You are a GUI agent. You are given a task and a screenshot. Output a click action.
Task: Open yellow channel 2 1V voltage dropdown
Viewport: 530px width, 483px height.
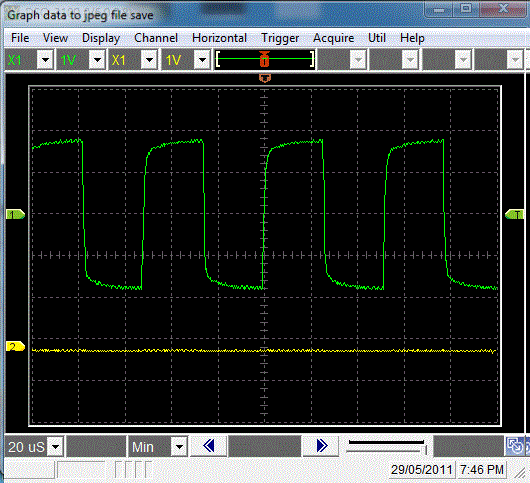pos(202,60)
